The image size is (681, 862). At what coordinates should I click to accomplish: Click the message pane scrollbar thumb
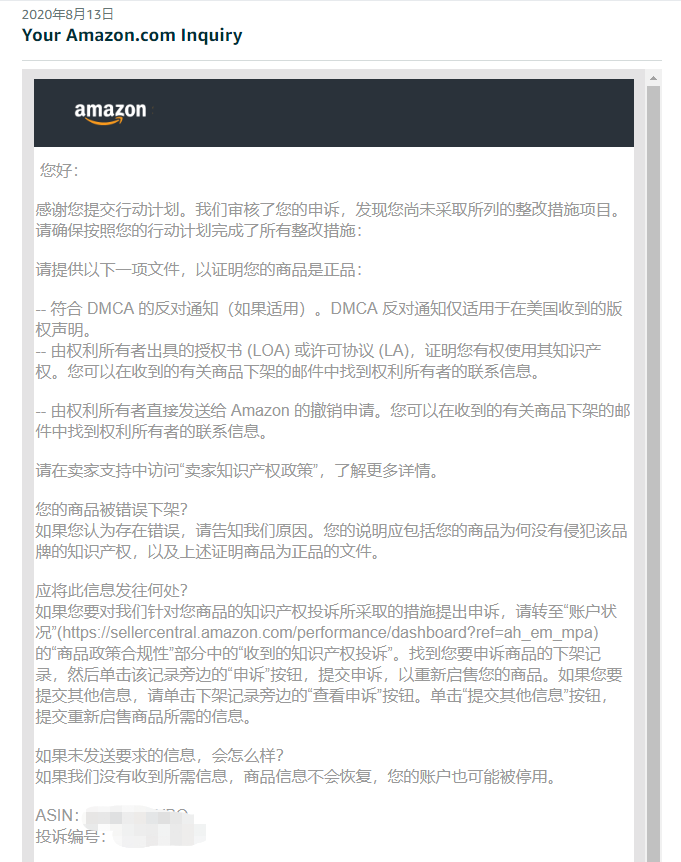(x=653, y=473)
